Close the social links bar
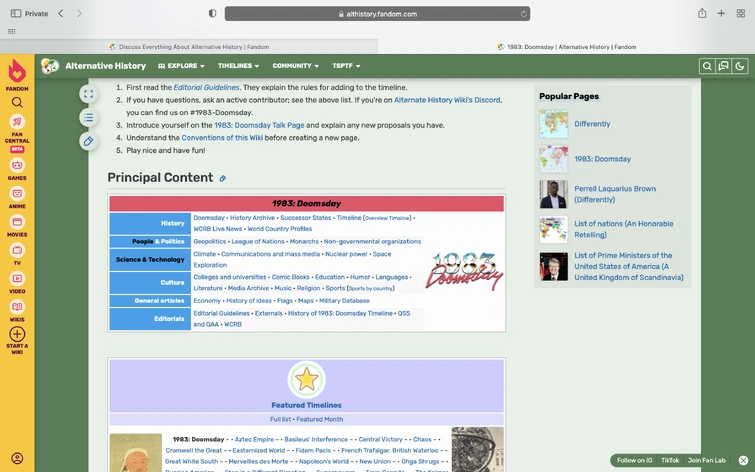 (x=743, y=460)
